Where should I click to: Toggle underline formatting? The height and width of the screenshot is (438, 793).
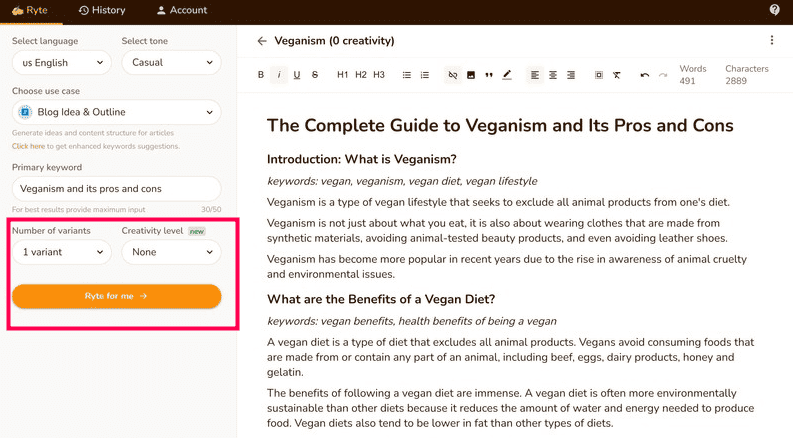click(x=297, y=75)
